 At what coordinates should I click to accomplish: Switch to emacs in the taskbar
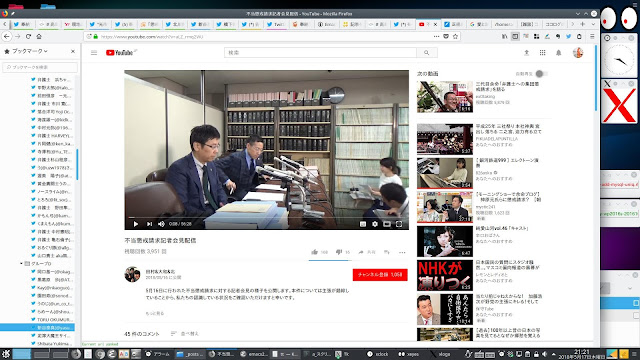pyautogui.click(x=253, y=354)
